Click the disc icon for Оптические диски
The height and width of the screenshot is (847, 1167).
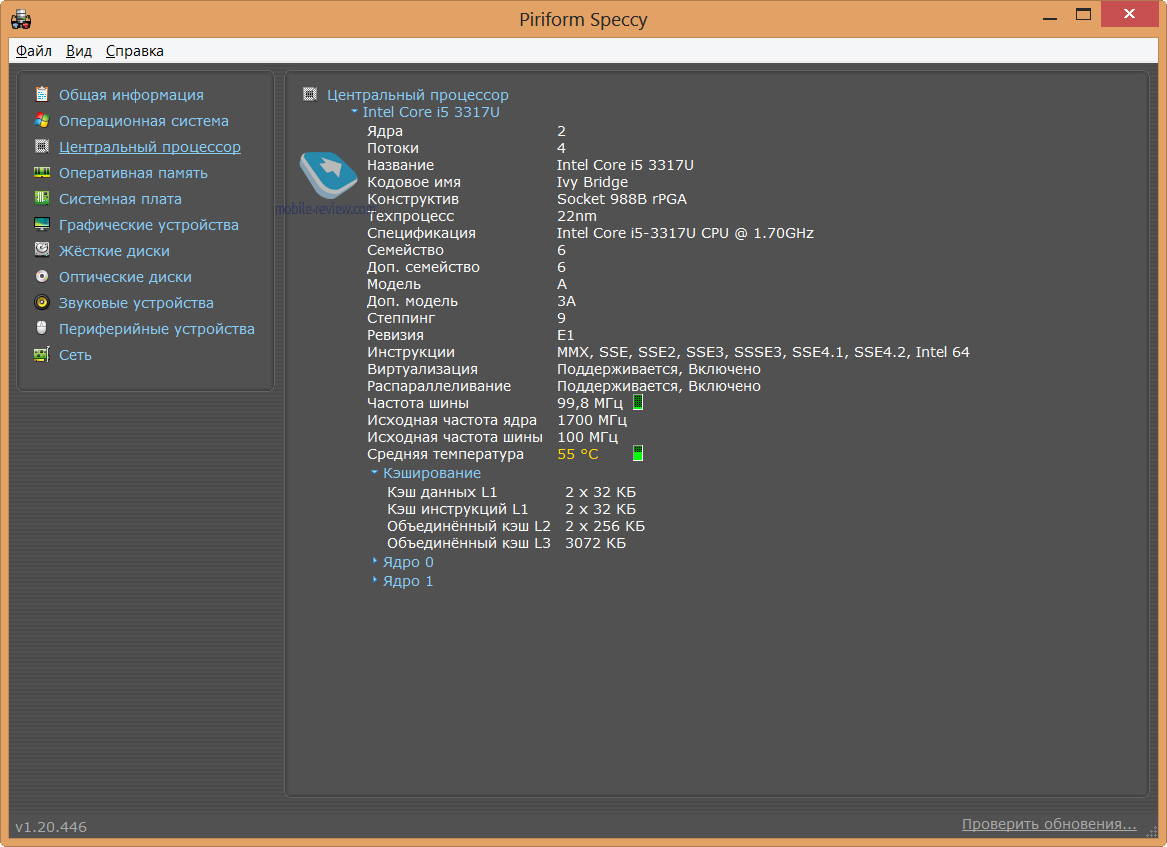click(x=42, y=276)
